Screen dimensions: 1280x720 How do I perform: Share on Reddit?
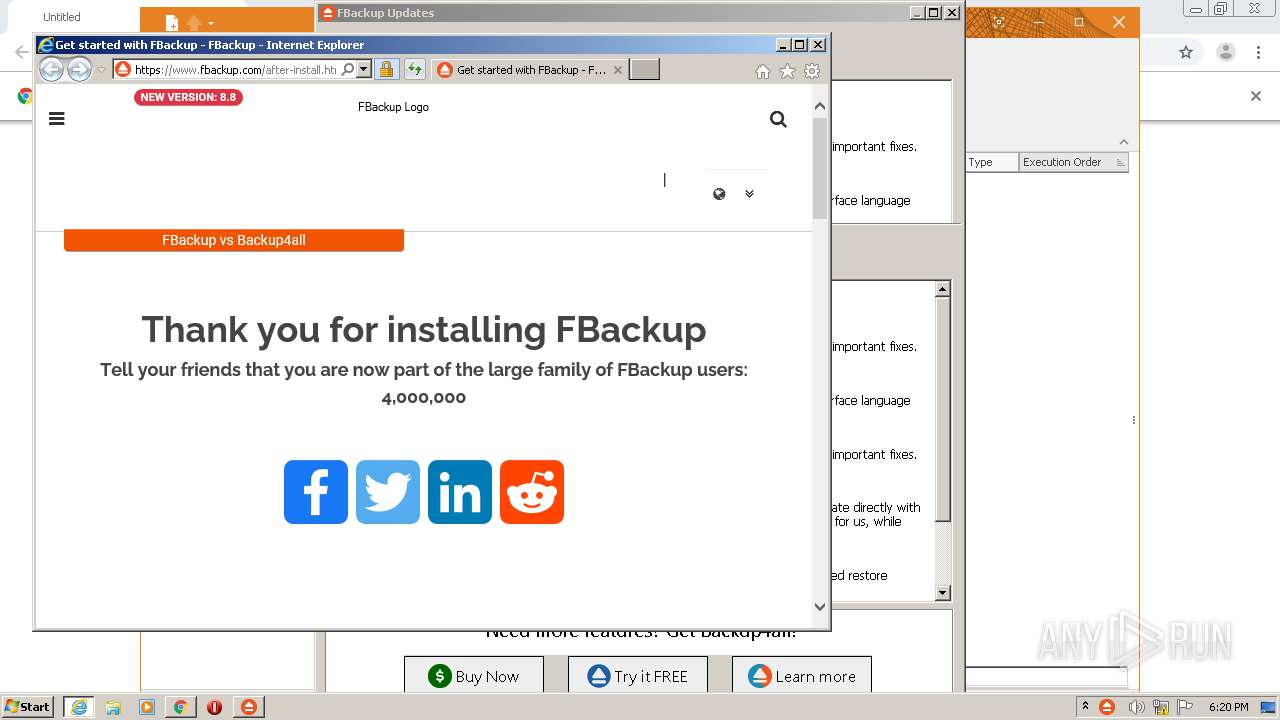(x=532, y=492)
